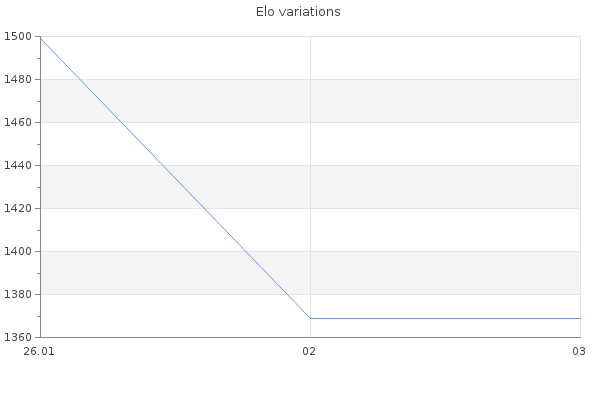Click the flat blue line segment midway
The width and height of the screenshot is (600, 400).
(x=445, y=318)
